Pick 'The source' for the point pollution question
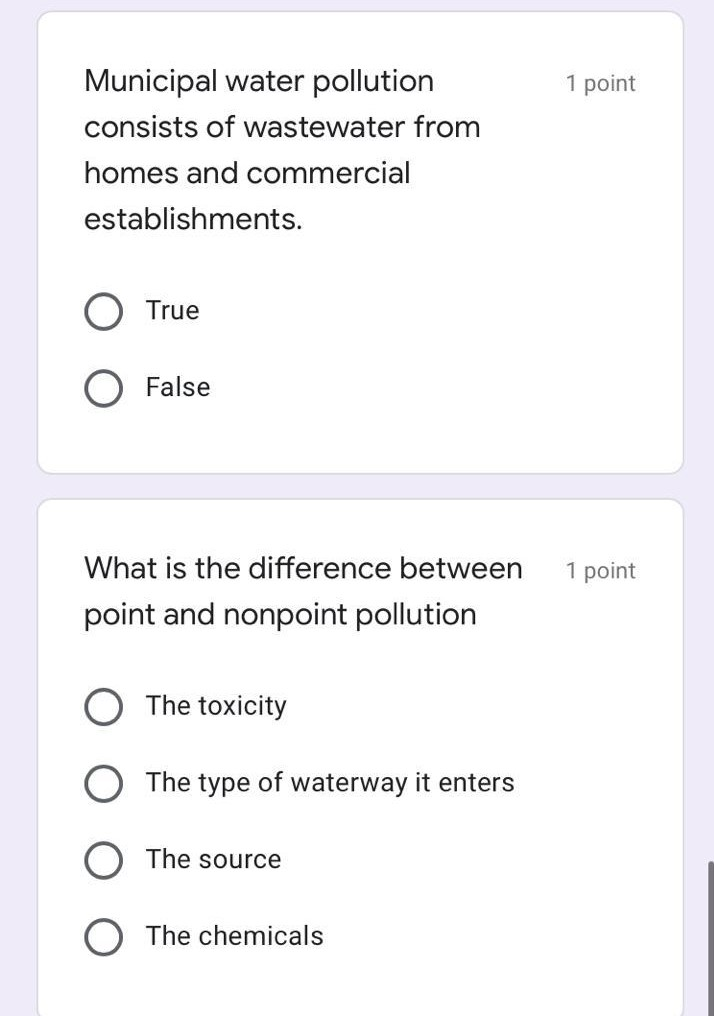Viewport: 714px width, 1016px height. pos(103,861)
